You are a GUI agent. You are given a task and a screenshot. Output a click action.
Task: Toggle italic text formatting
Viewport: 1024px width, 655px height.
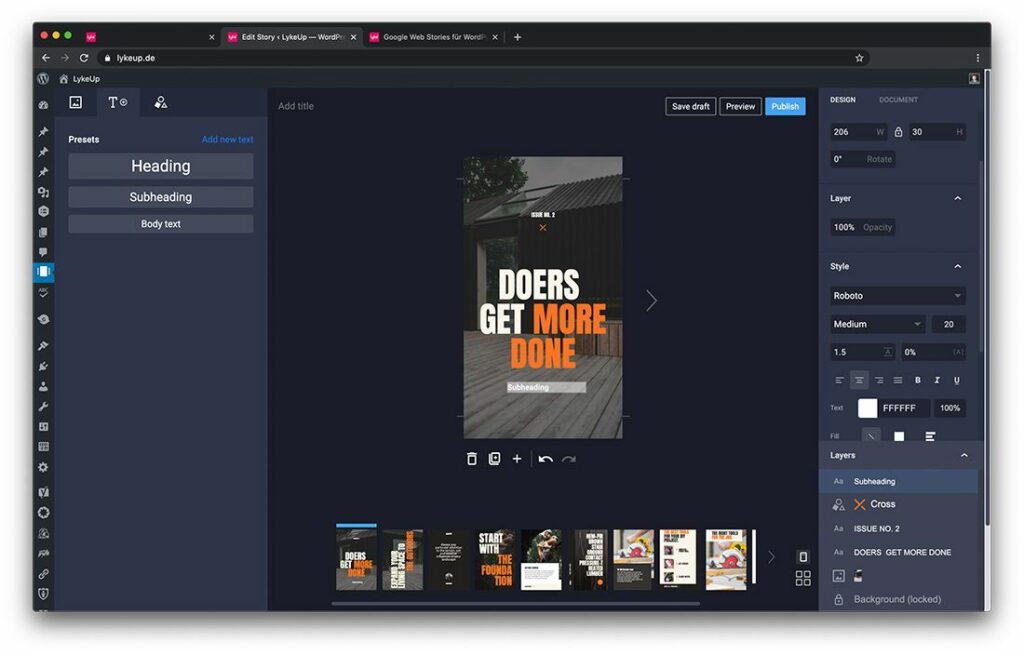pos(937,380)
